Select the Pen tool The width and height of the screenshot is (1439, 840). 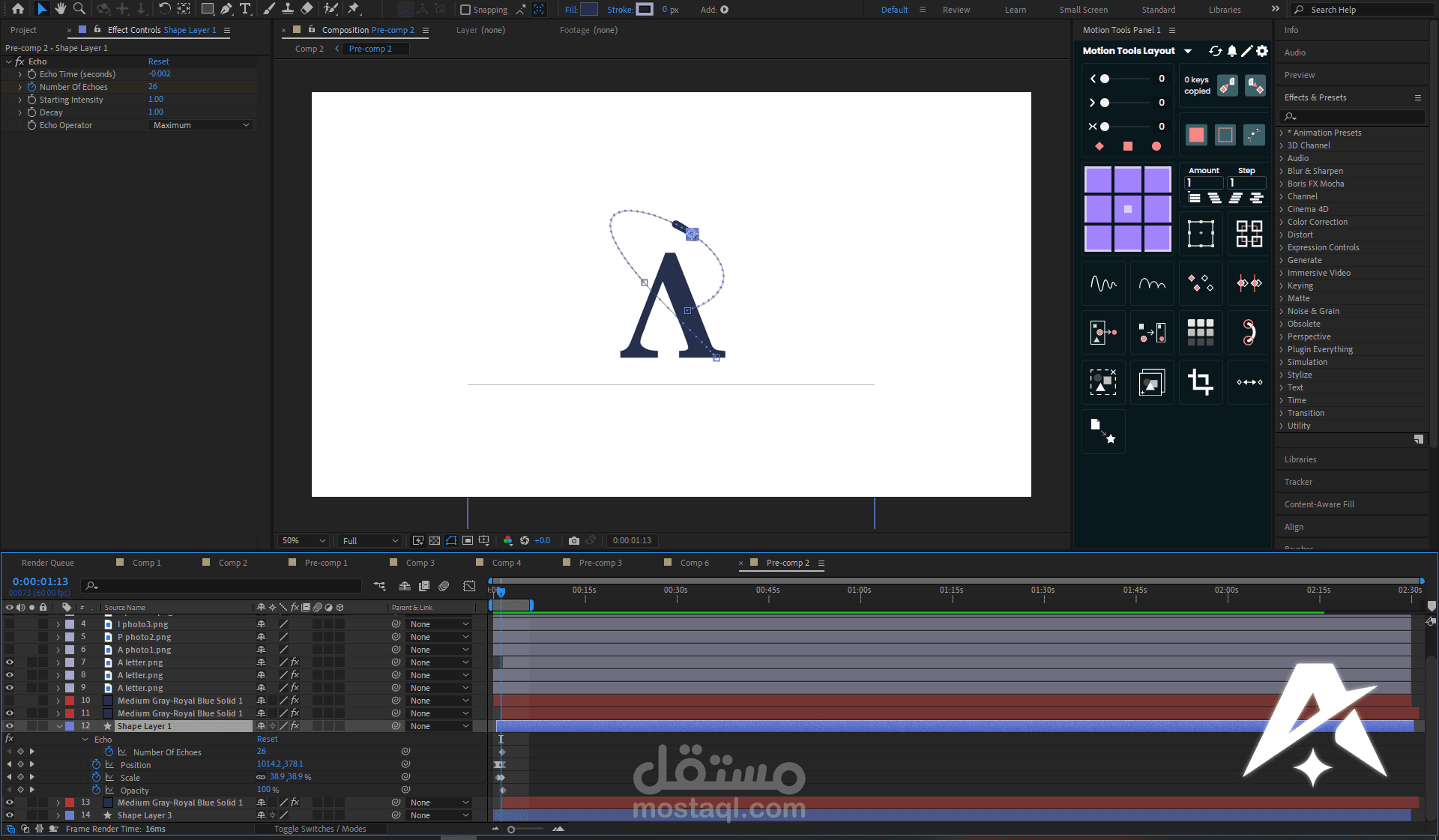226,9
